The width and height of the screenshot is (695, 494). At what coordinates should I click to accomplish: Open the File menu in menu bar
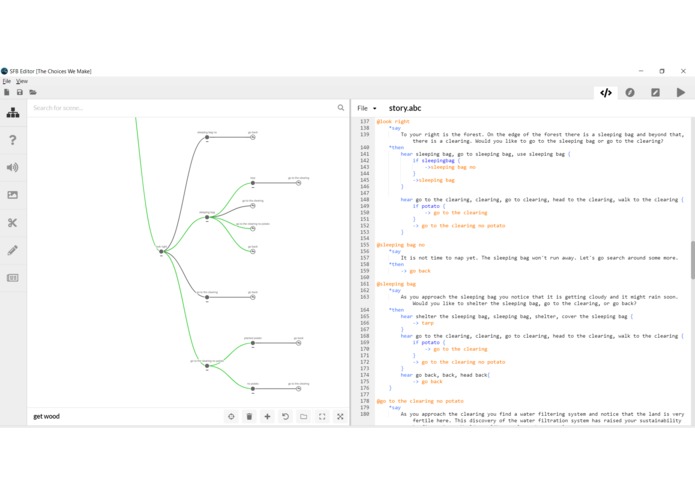point(7,81)
